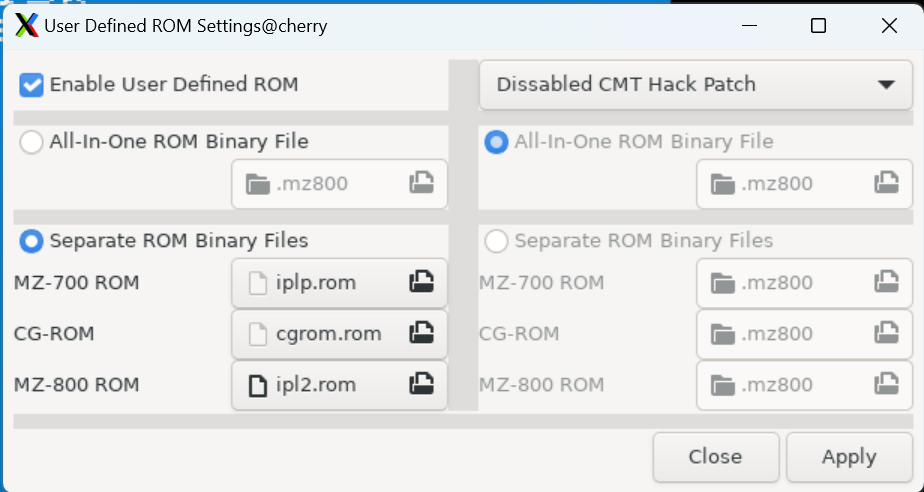Click browse icon in left All-In-One .mz800 chooser
Screen dimensions: 924x492
[x=421, y=183]
